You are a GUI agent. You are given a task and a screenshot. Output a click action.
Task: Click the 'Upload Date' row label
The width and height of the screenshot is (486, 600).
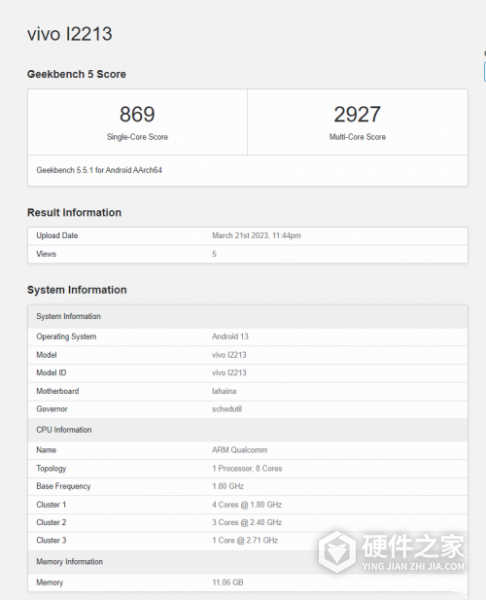[x=57, y=236]
